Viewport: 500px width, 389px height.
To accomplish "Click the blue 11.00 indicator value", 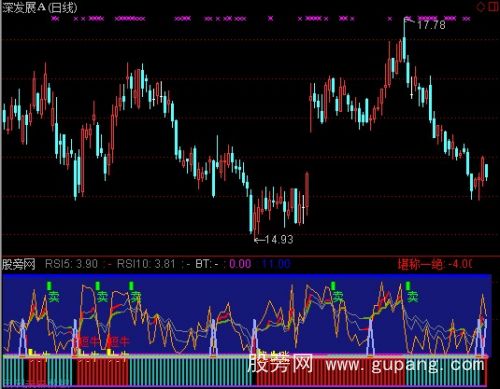I will click(x=276, y=264).
